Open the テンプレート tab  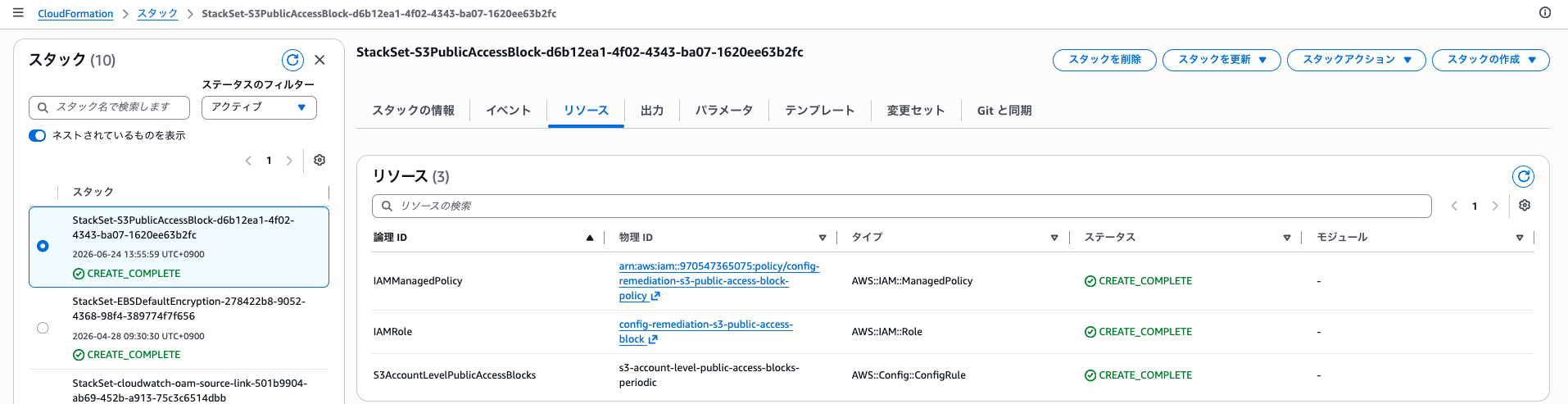(x=820, y=111)
